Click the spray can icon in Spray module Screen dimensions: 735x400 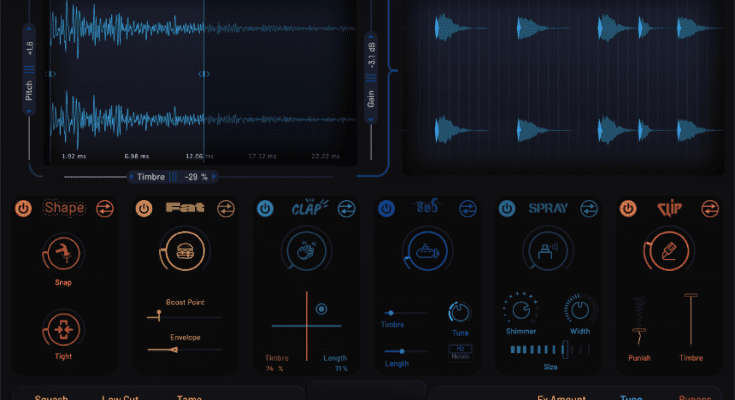(546, 250)
